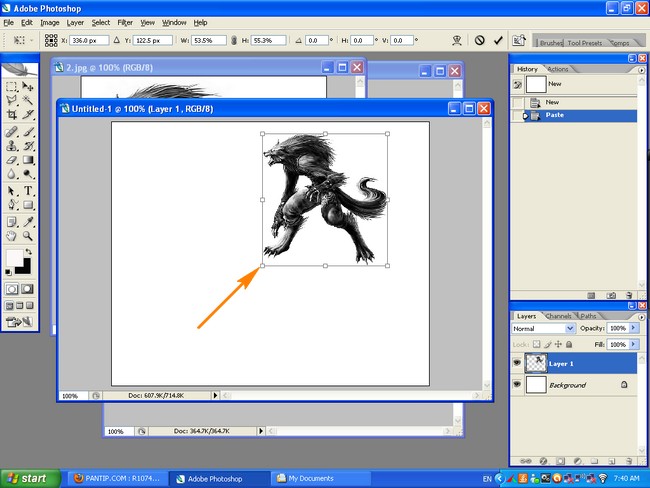Toggle maintain aspect ratio chain link

pos(234,40)
